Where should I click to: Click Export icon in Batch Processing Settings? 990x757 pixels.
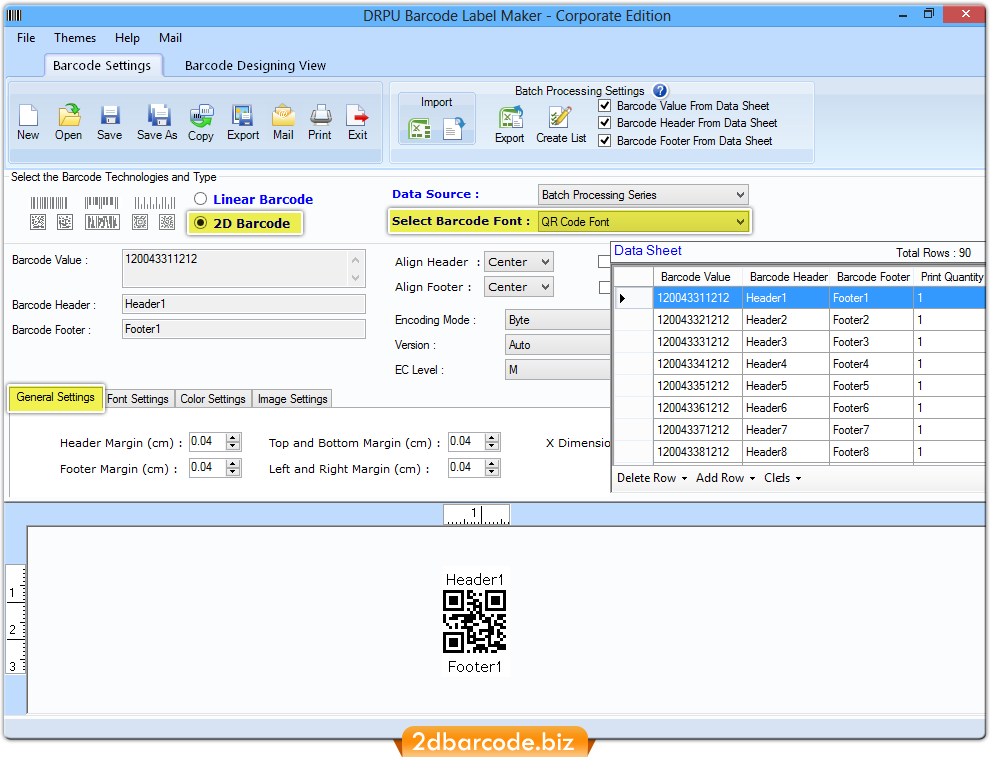510,117
